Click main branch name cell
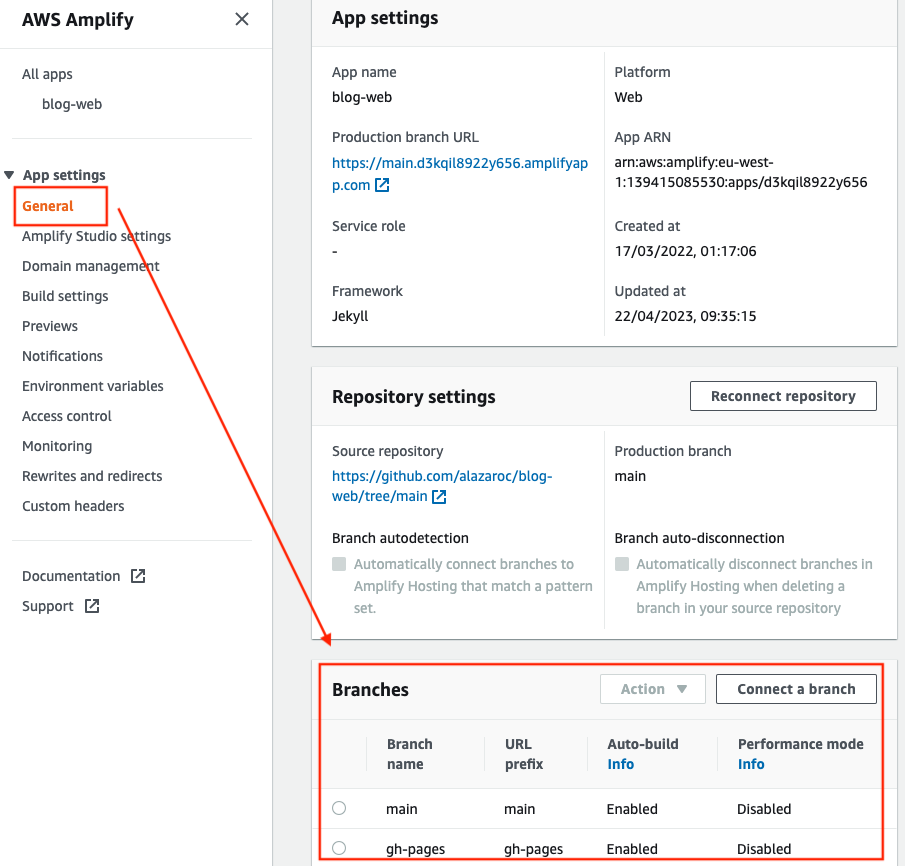This screenshot has height=866, width=905. click(402, 809)
